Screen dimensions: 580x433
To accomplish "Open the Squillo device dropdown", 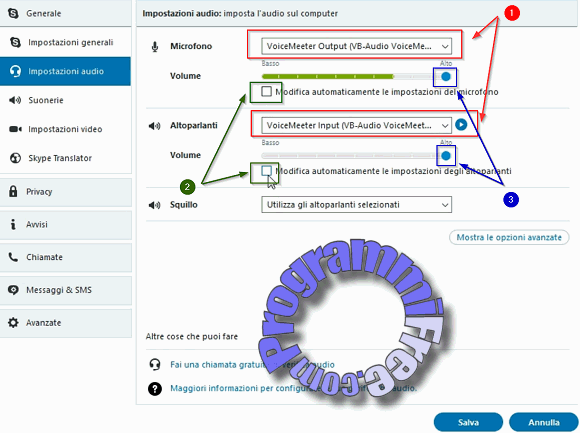I will coord(356,204).
